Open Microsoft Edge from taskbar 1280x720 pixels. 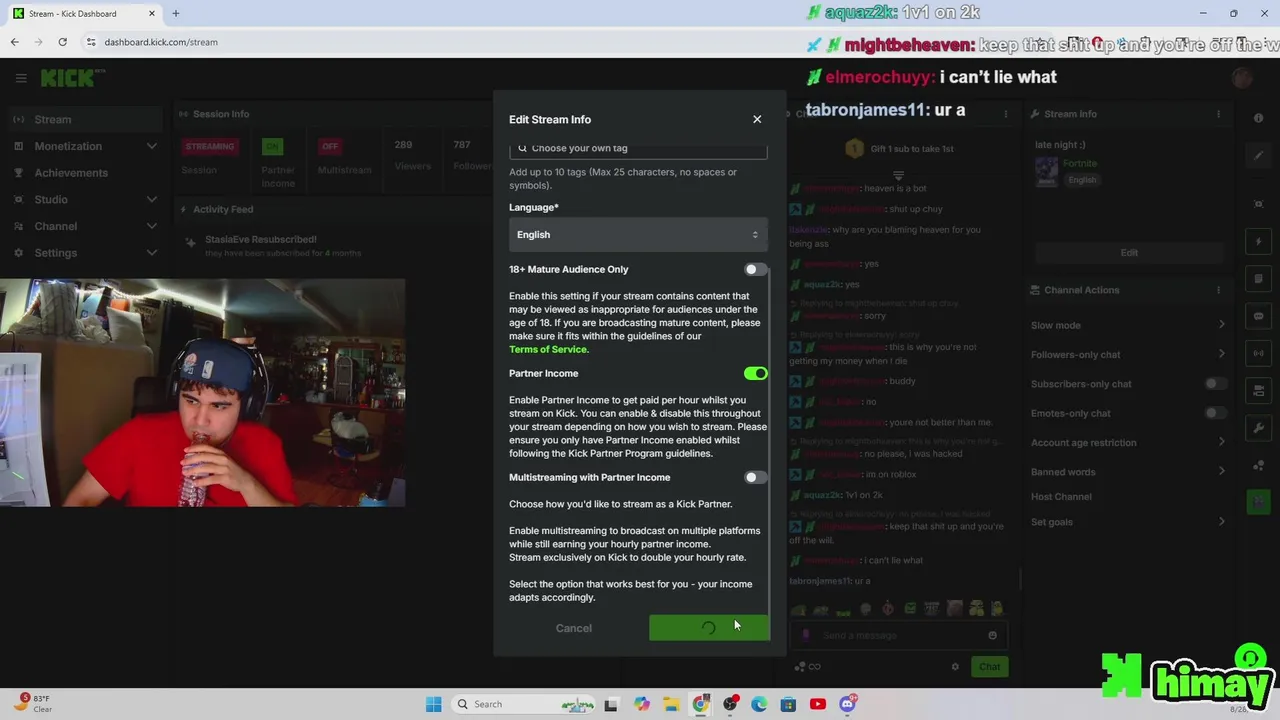coord(759,704)
